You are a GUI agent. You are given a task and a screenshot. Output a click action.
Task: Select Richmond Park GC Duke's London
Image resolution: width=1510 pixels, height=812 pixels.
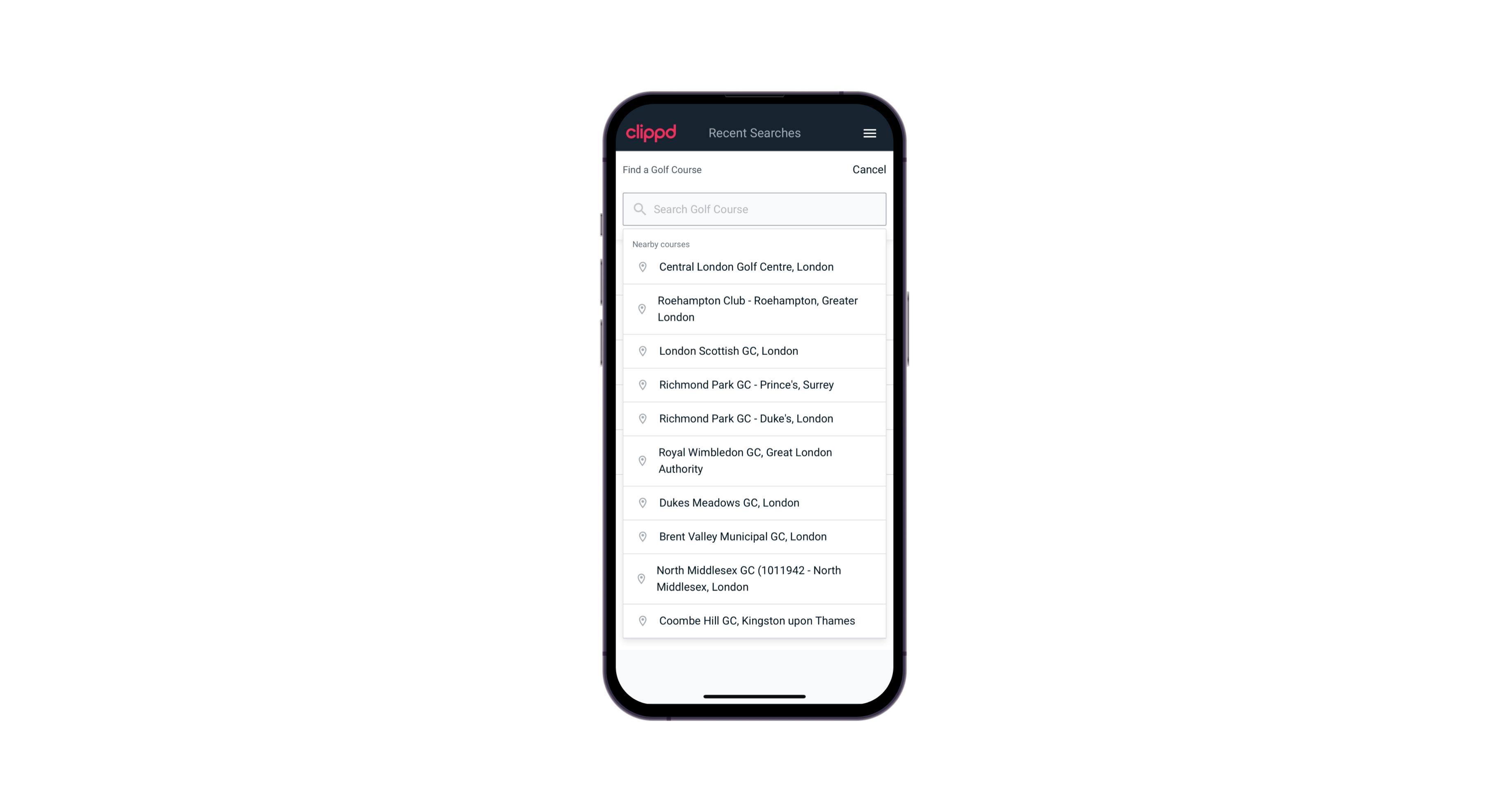click(754, 418)
